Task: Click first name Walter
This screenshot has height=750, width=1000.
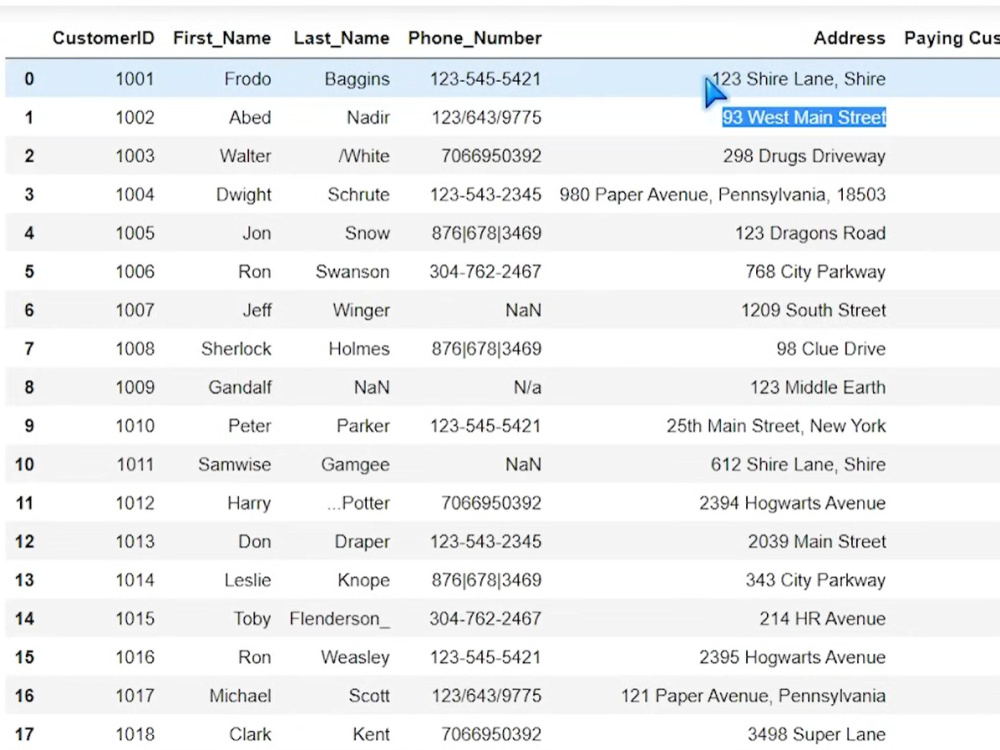Action: [x=246, y=156]
